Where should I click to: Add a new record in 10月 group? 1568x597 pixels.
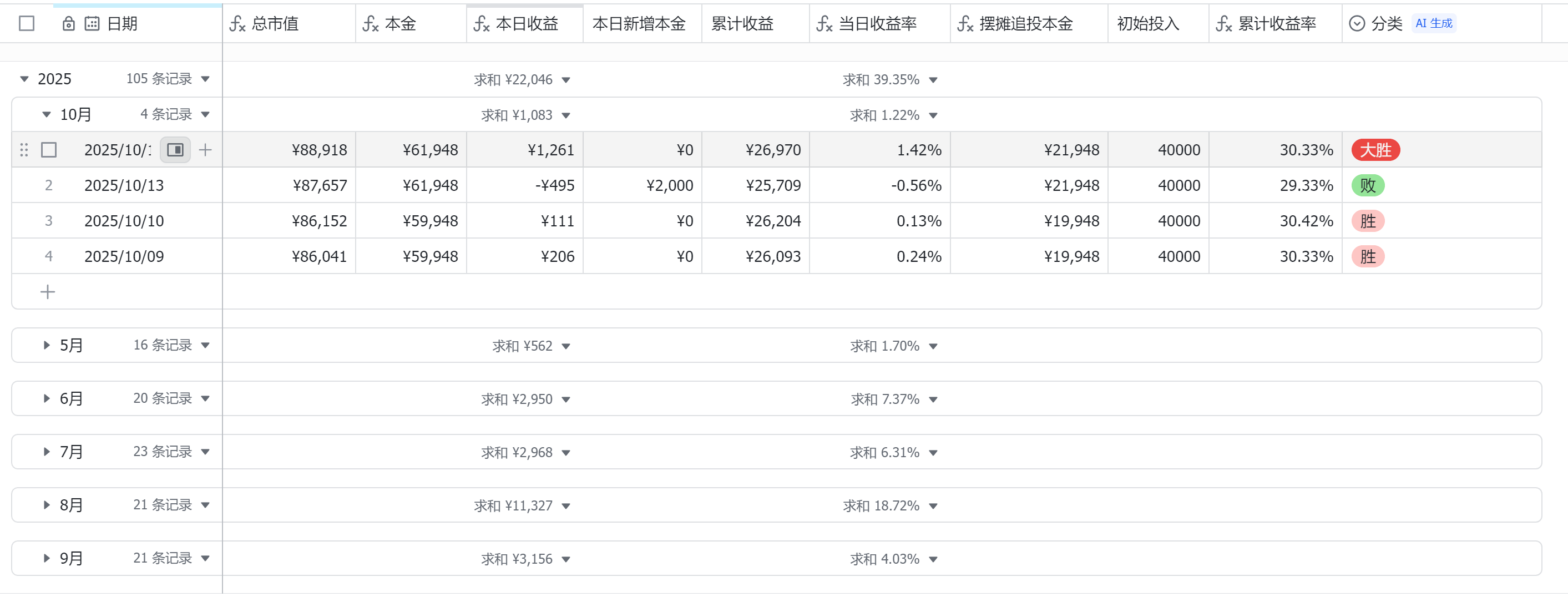(48, 292)
